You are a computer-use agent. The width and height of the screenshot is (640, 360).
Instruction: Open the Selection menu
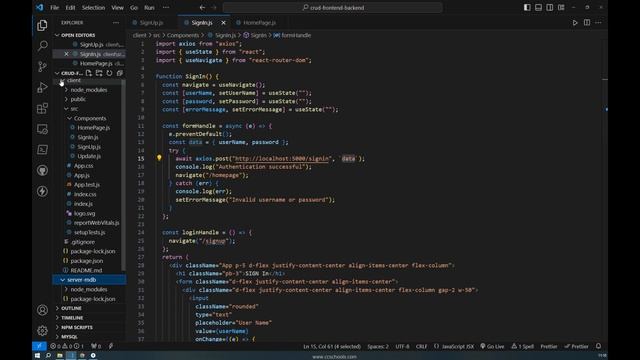(x=93, y=7)
